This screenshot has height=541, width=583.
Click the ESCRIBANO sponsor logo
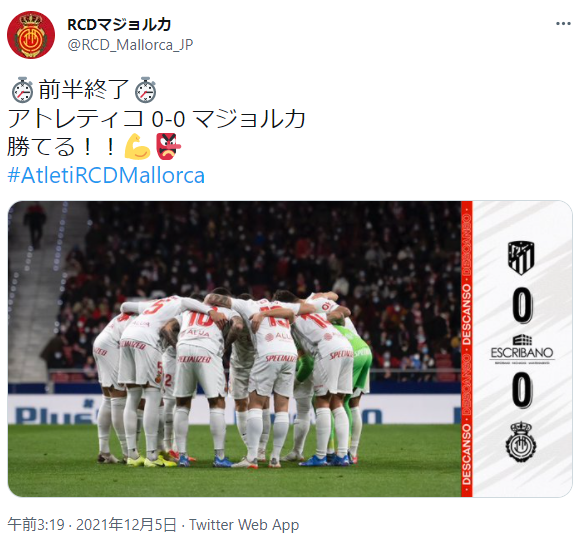pos(522,349)
